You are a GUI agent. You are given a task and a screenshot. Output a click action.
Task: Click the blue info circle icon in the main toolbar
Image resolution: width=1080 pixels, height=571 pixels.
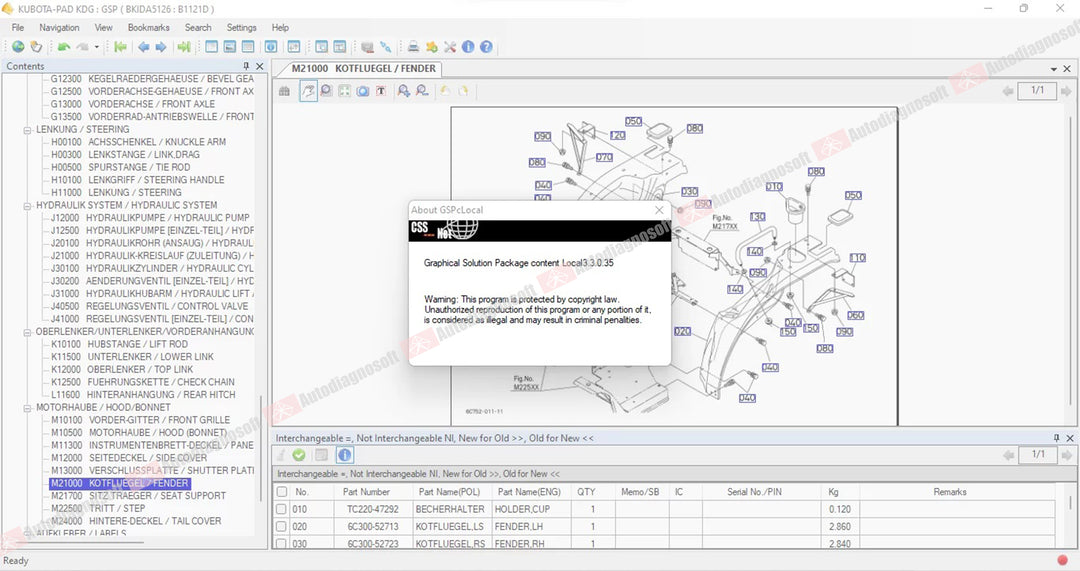tap(468, 47)
